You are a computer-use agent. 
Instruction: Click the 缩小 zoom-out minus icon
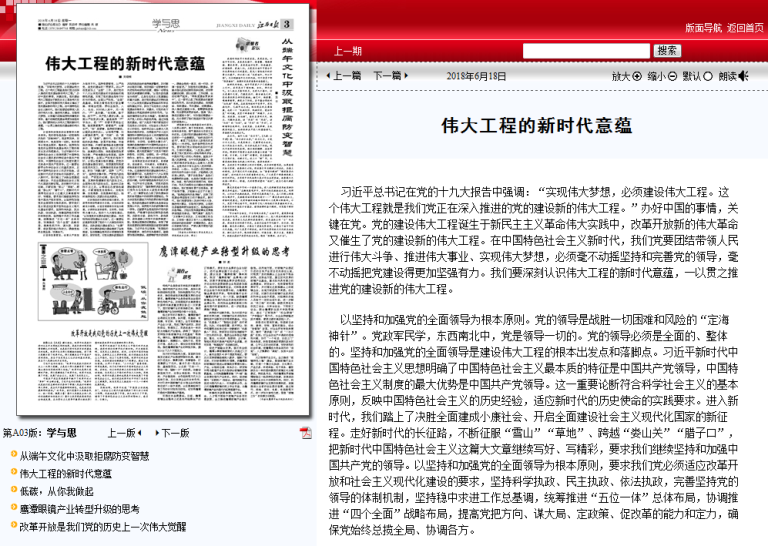672,76
